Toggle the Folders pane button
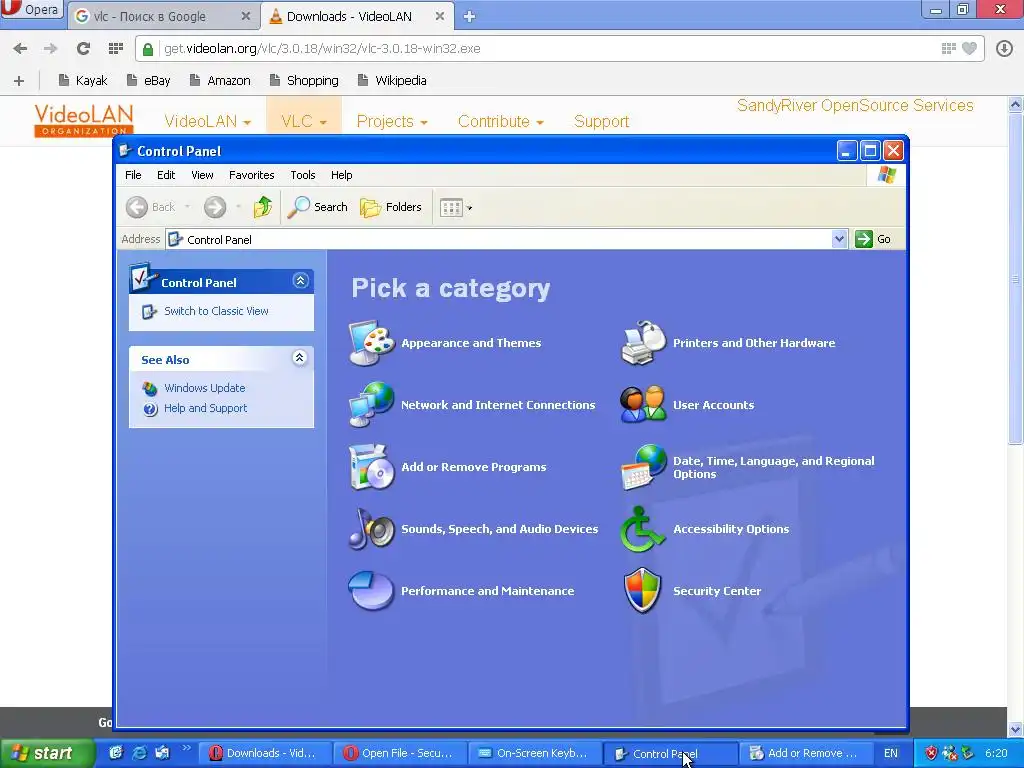Screen dimensions: 1024x768 [x=391, y=207]
